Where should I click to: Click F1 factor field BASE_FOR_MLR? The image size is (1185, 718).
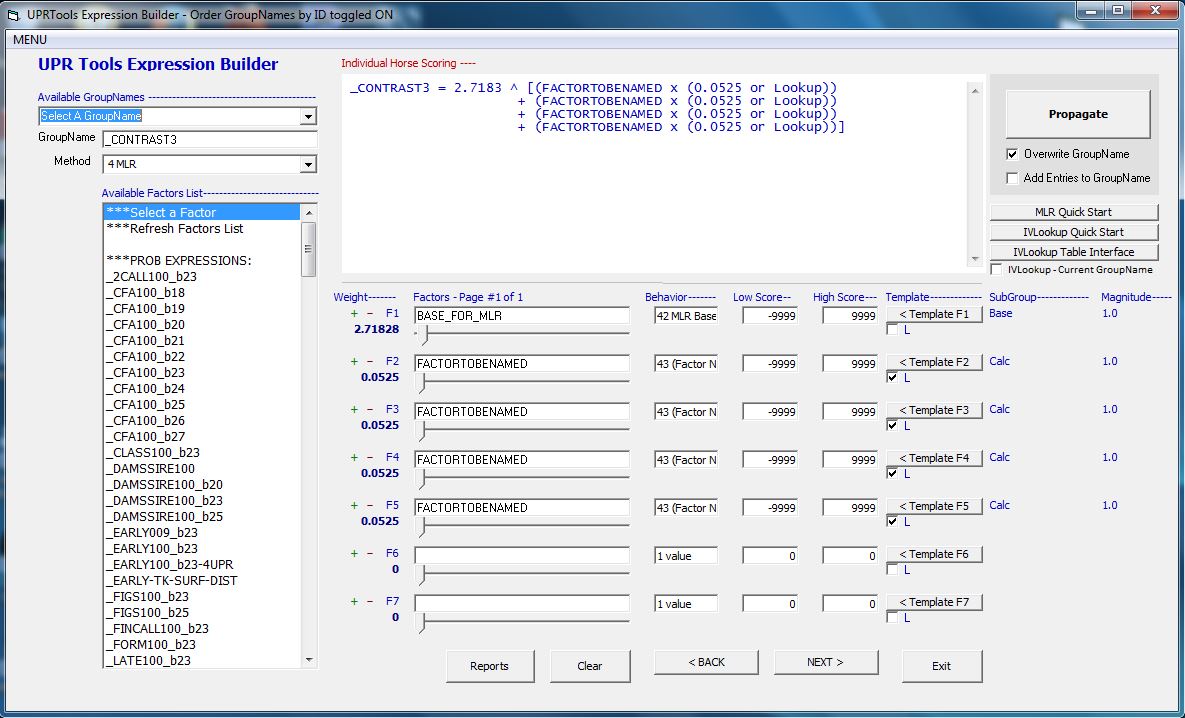click(521, 316)
